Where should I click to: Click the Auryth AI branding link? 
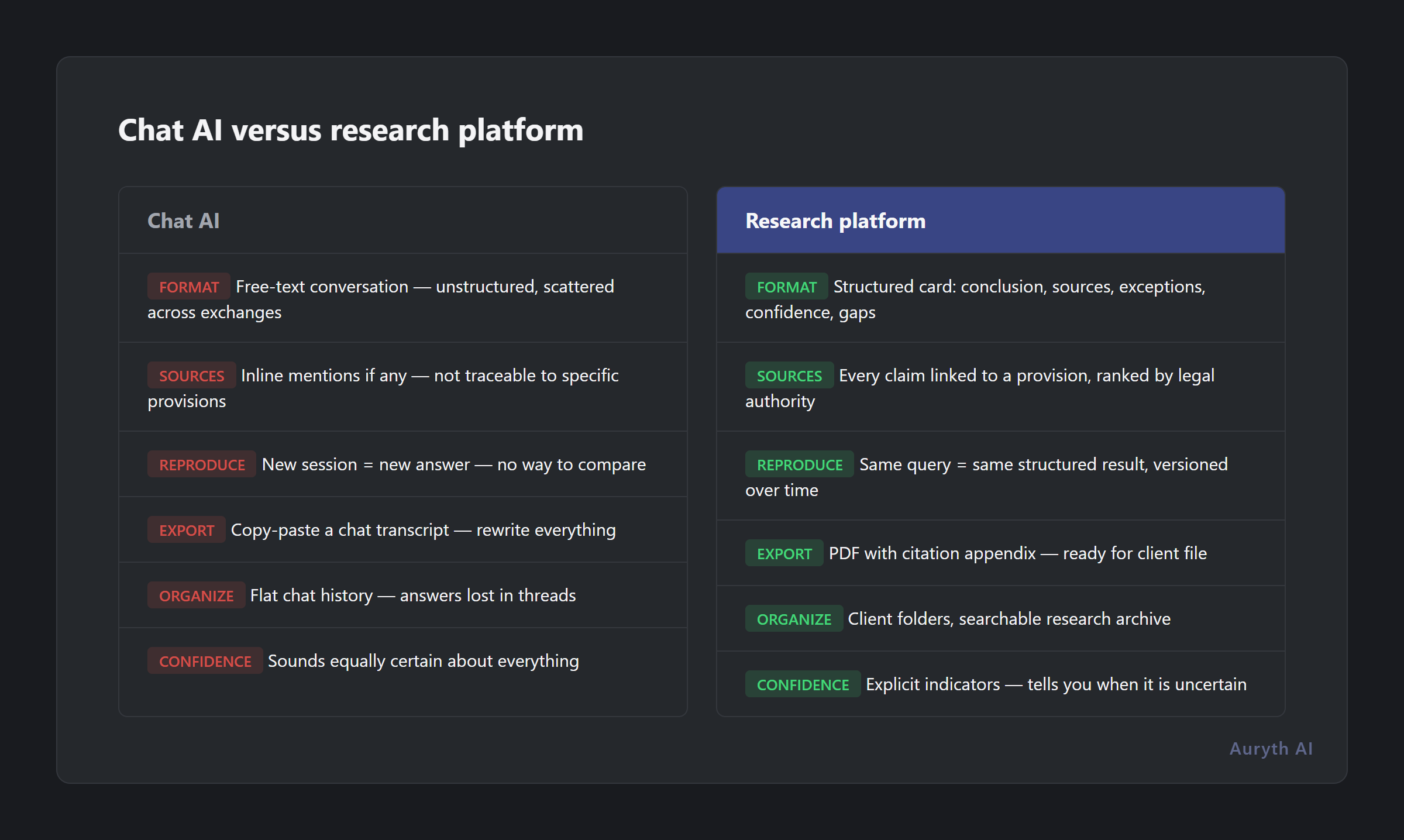(x=1271, y=749)
